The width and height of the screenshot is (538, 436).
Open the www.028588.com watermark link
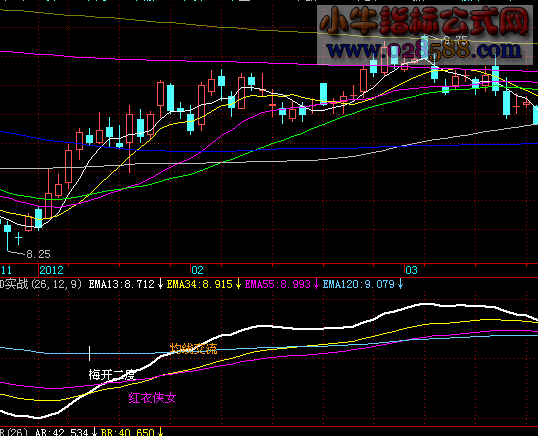tap(424, 50)
